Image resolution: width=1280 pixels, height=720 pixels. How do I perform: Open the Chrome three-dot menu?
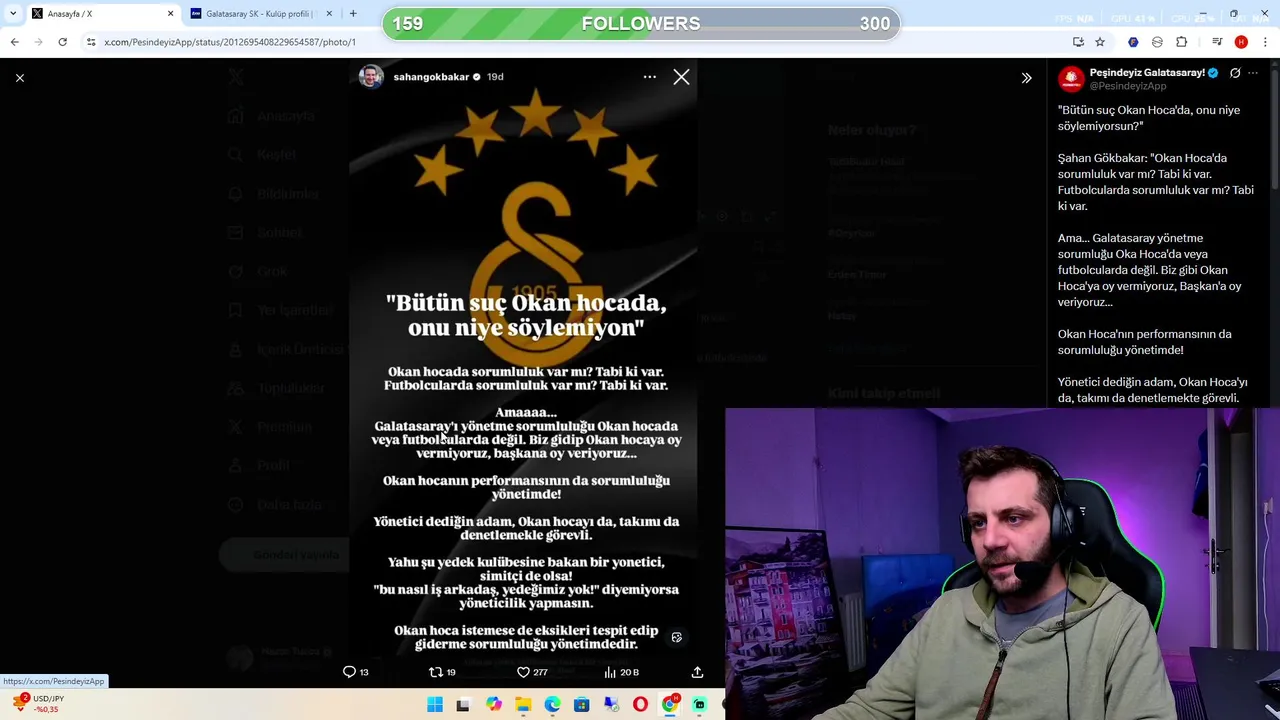(1265, 42)
